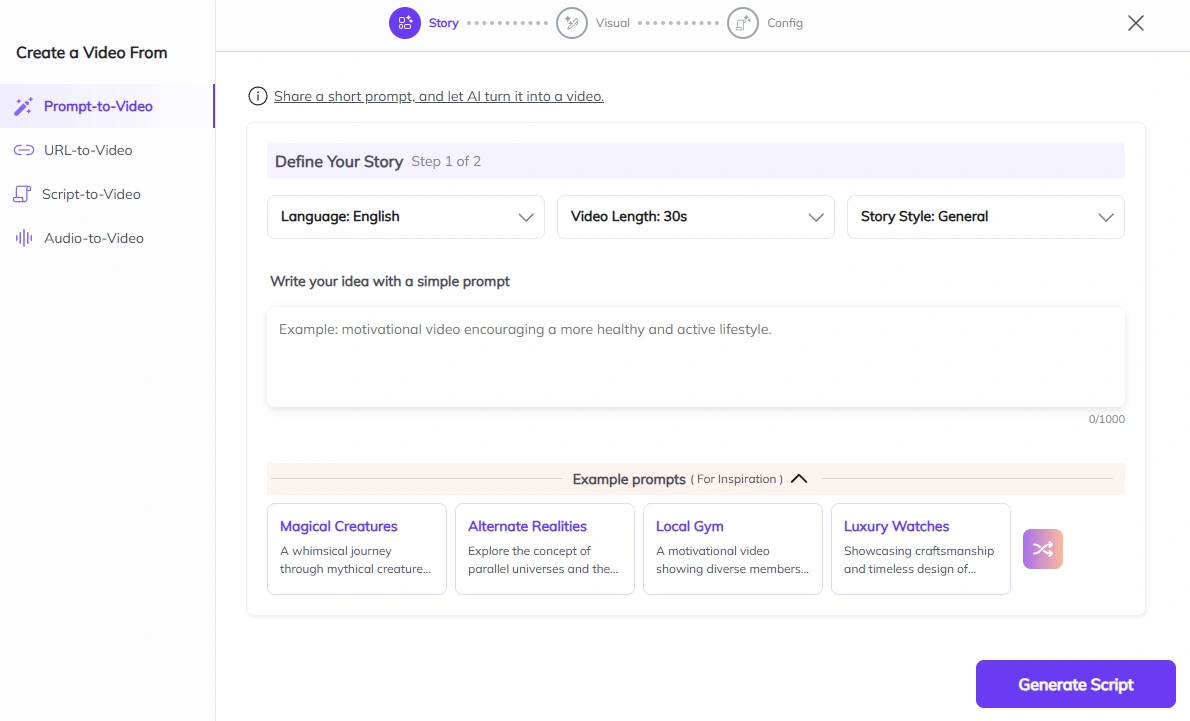Go to the Config step label
Image resolution: width=1190 pixels, height=721 pixels.
coord(785,23)
